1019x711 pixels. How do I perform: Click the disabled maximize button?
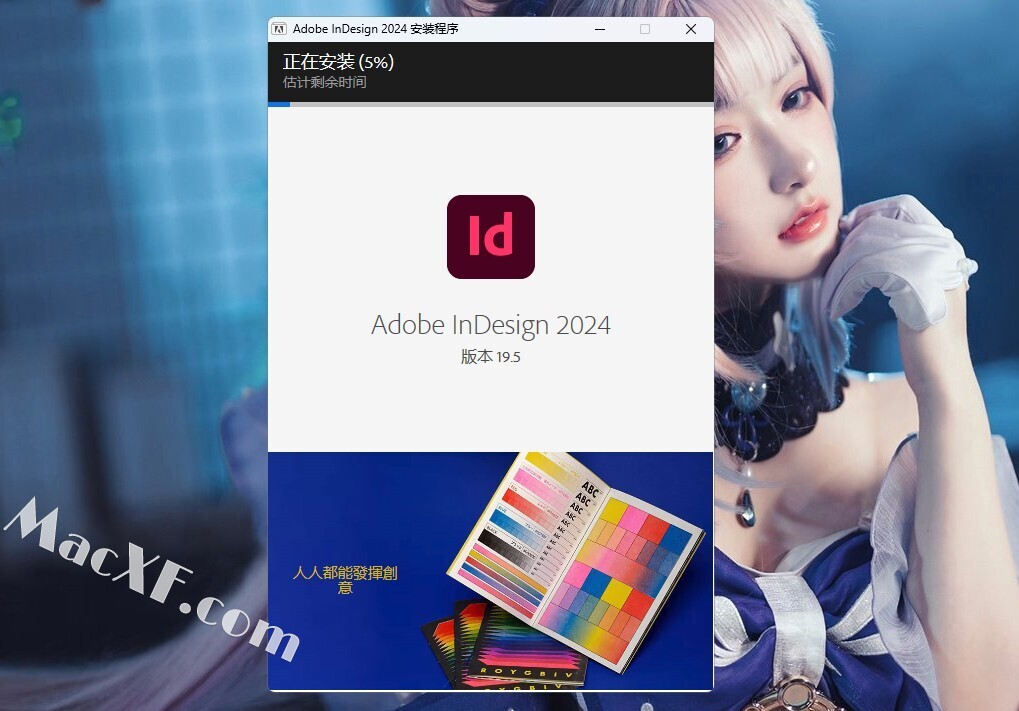(645, 29)
